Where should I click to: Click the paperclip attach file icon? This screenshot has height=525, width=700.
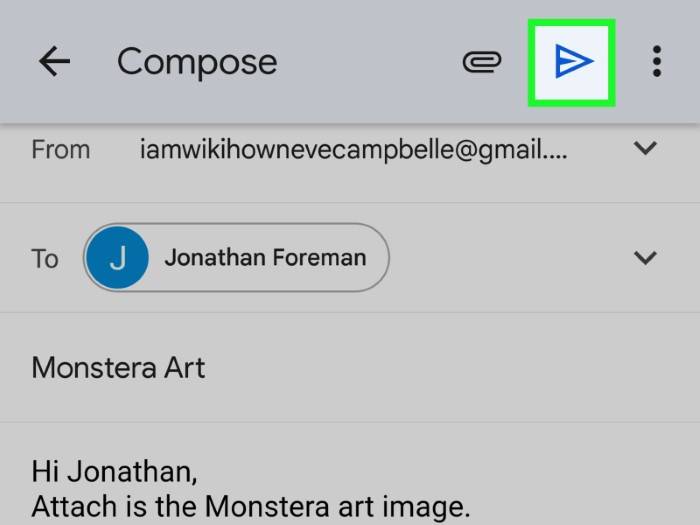coord(481,62)
